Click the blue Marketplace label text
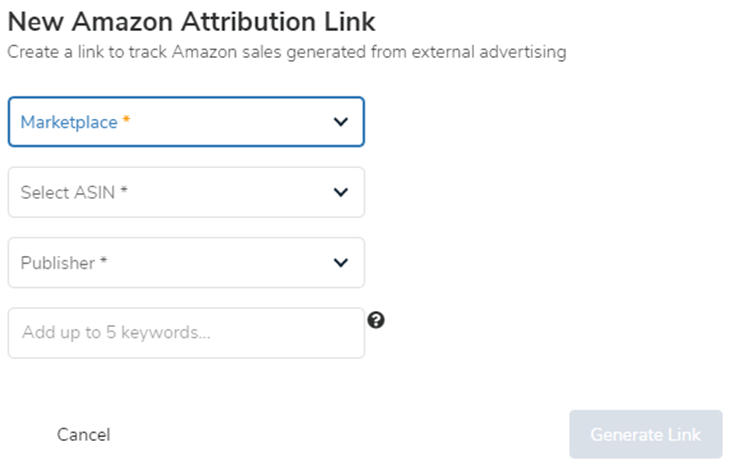This screenshot has width=729, height=465. [68, 122]
